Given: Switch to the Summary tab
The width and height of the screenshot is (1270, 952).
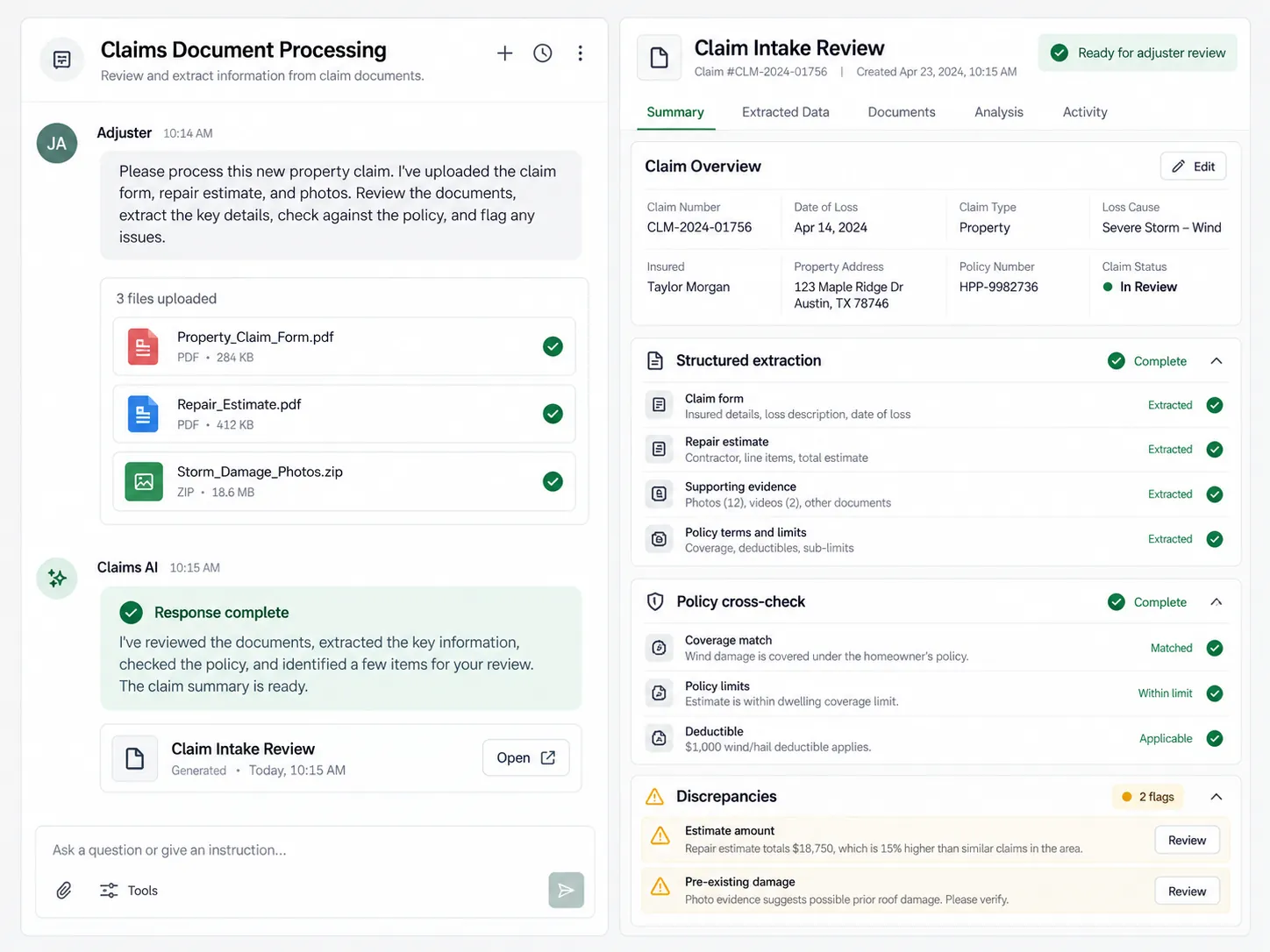Looking at the screenshot, I should (675, 112).
